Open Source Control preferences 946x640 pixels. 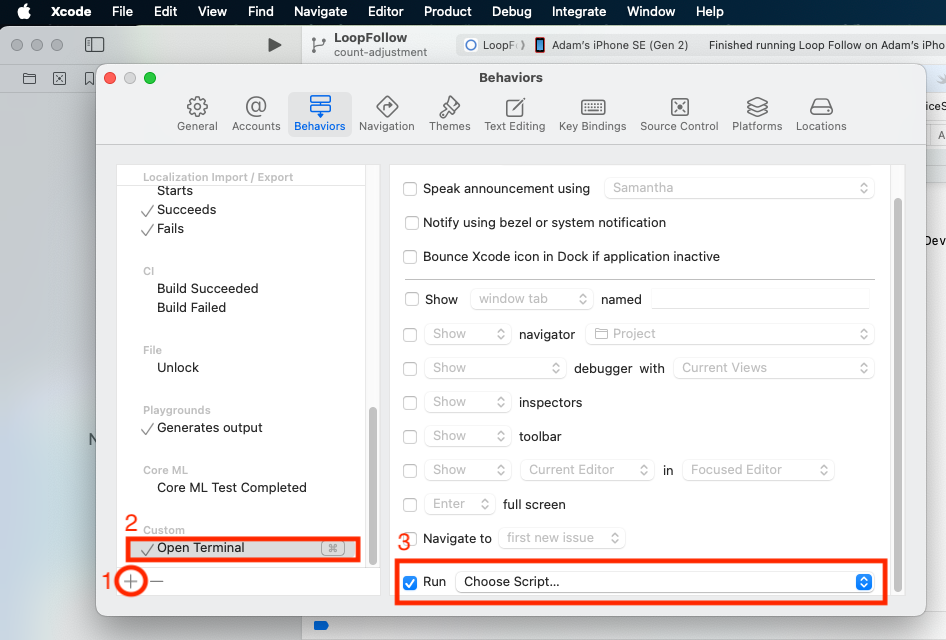click(679, 113)
